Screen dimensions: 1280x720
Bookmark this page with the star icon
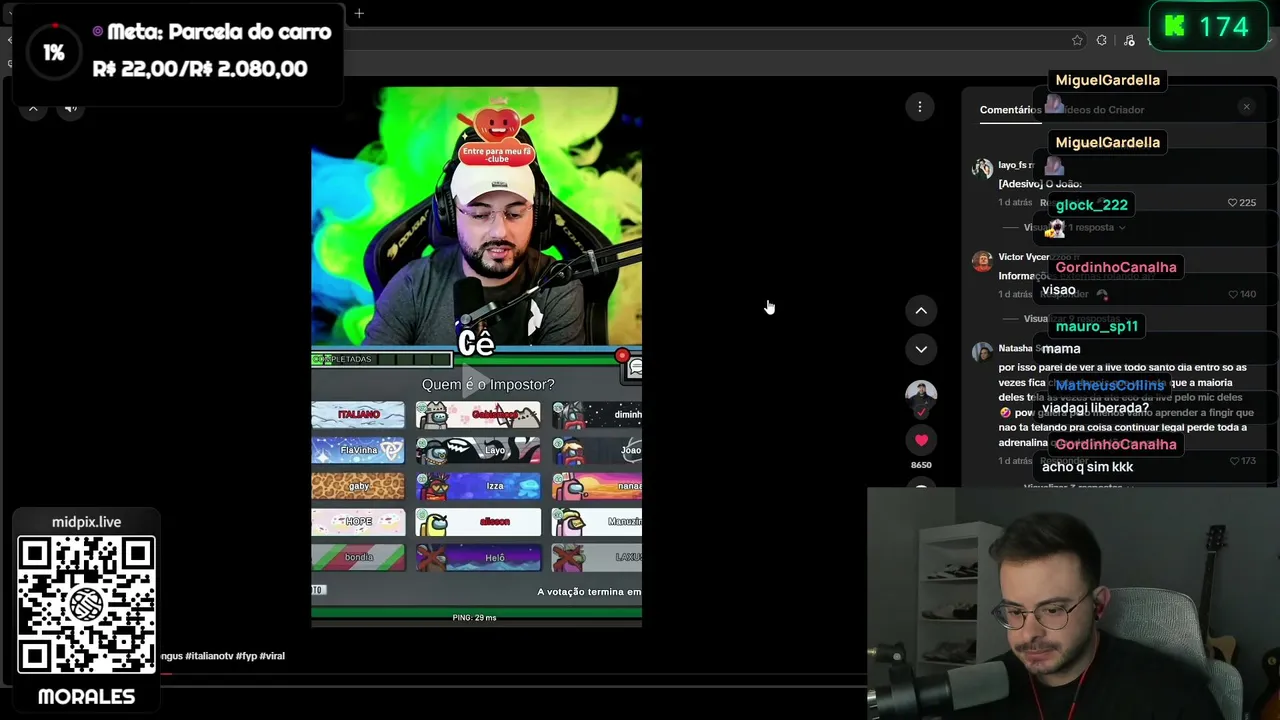click(x=1077, y=40)
